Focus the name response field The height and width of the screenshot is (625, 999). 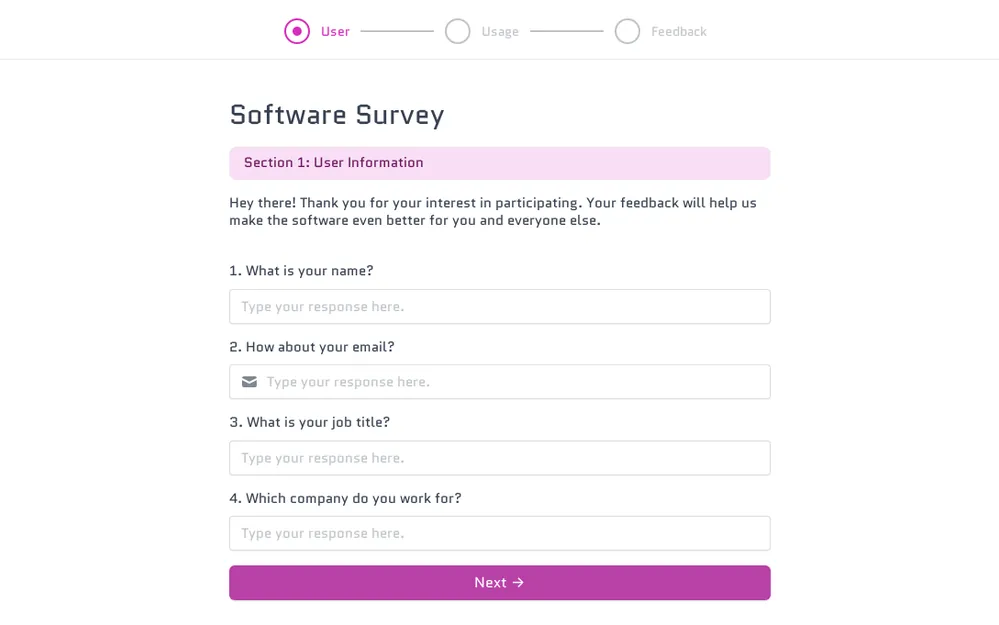500,307
